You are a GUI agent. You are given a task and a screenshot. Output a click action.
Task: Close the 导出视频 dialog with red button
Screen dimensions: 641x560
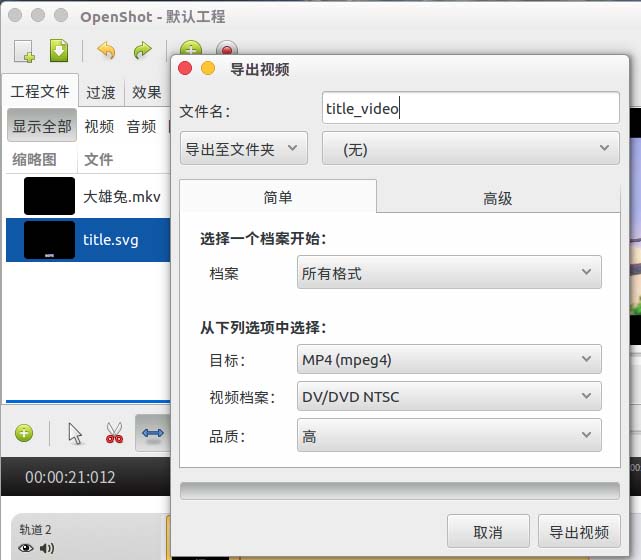click(x=185, y=68)
